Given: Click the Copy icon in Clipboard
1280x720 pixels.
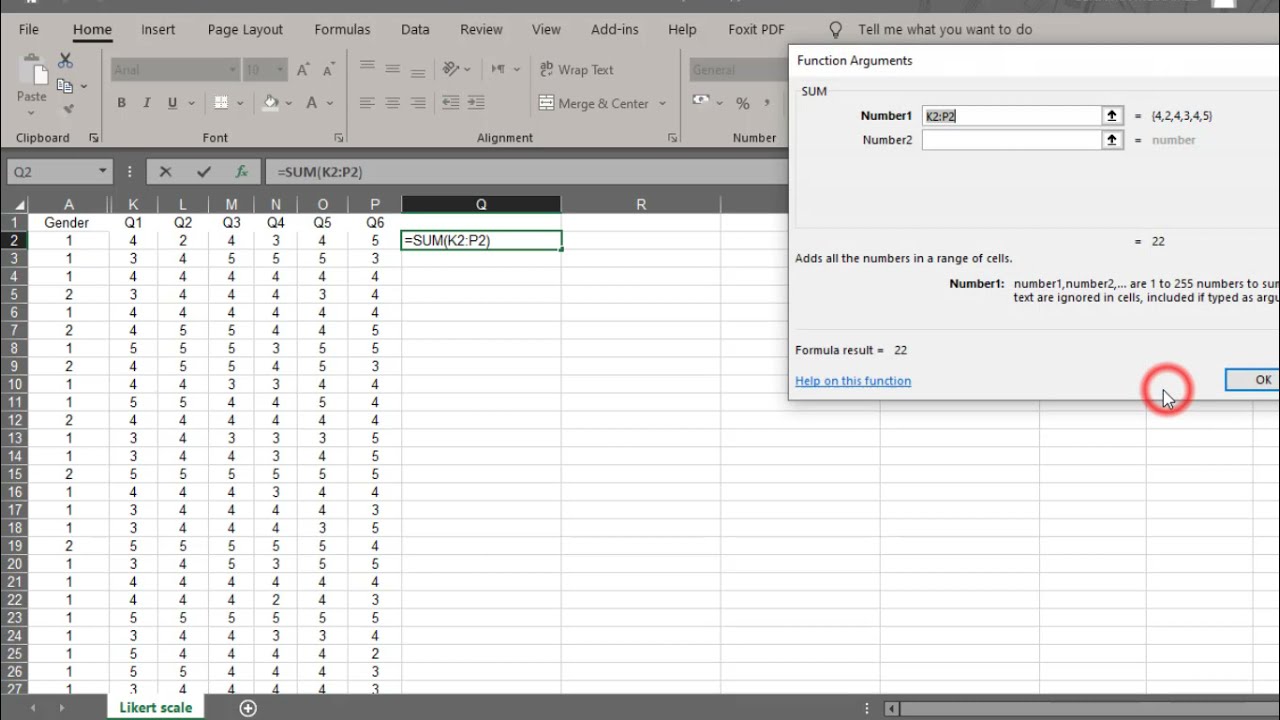Looking at the screenshot, I should point(65,86).
